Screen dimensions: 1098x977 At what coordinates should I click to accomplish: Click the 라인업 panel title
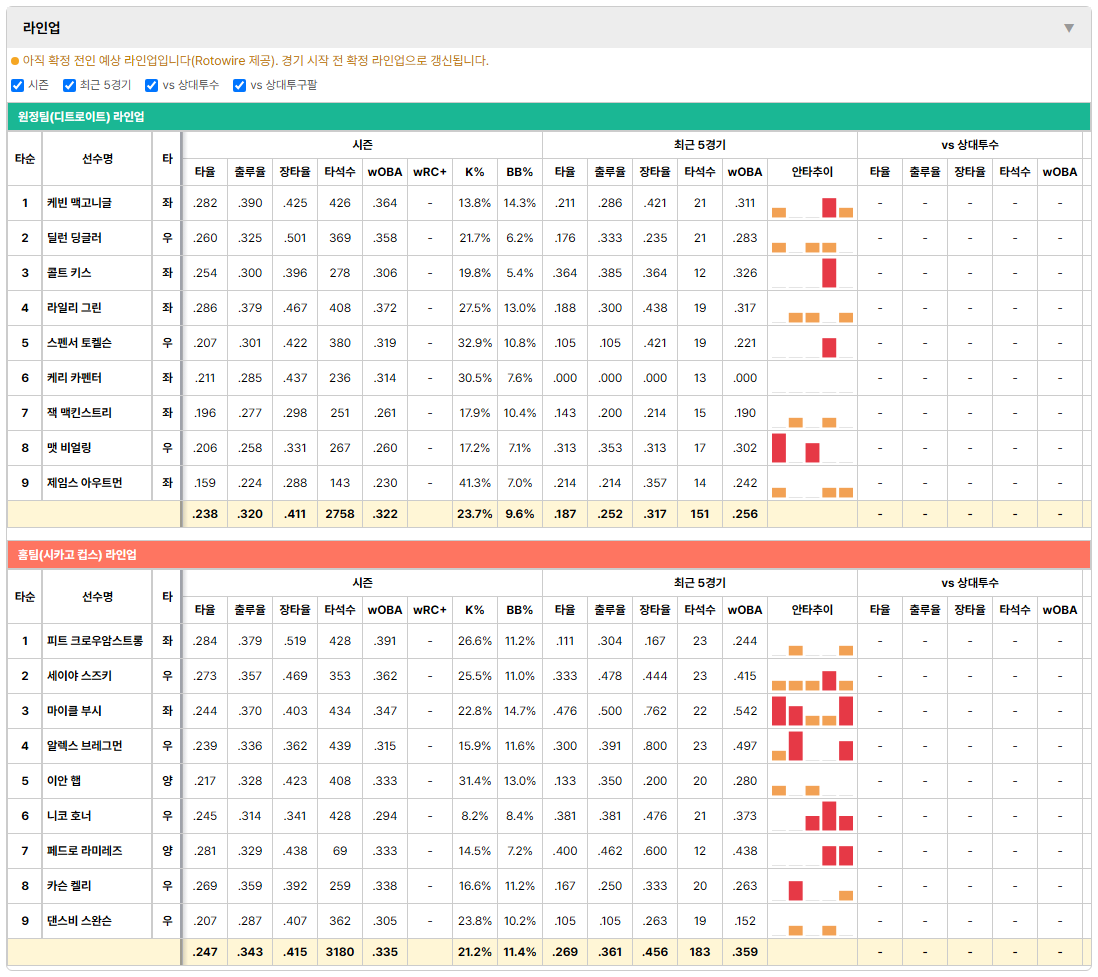[x=41, y=28]
